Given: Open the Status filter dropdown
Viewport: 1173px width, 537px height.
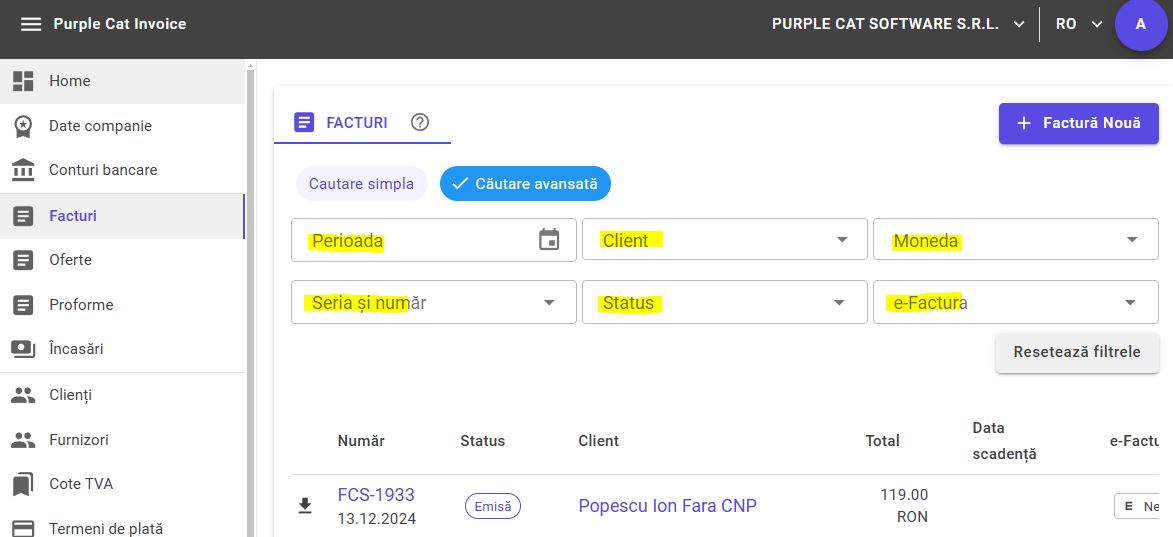Looking at the screenshot, I should click(x=725, y=302).
